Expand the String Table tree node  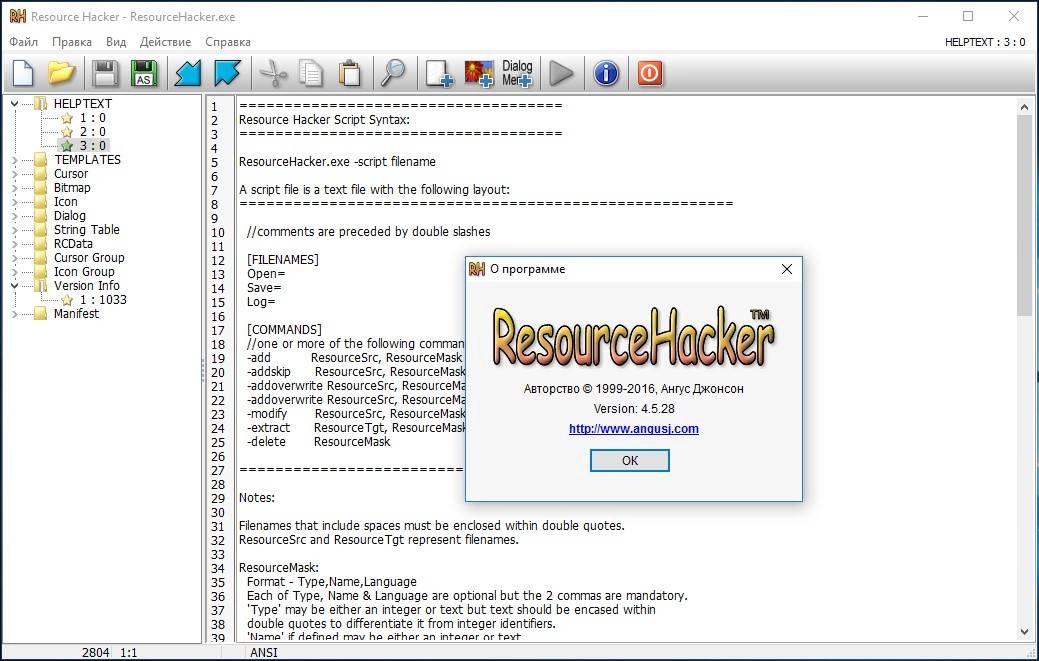pos(15,230)
